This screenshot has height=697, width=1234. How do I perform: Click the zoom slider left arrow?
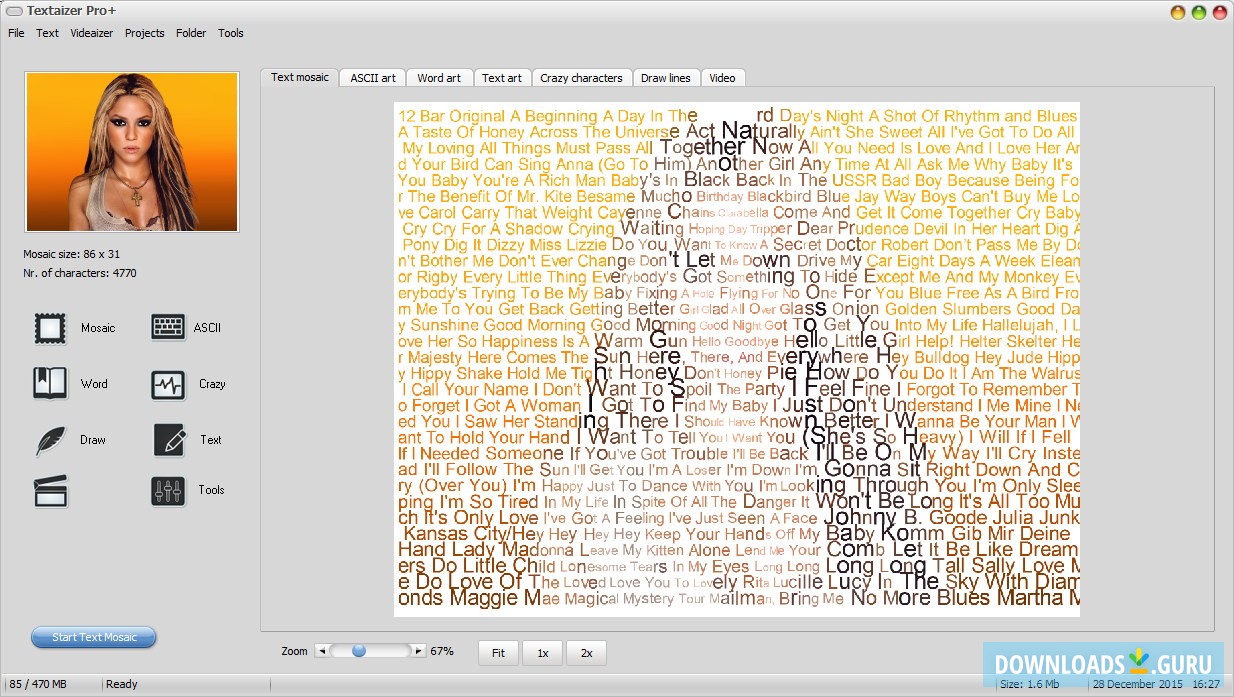click(322, 651)
